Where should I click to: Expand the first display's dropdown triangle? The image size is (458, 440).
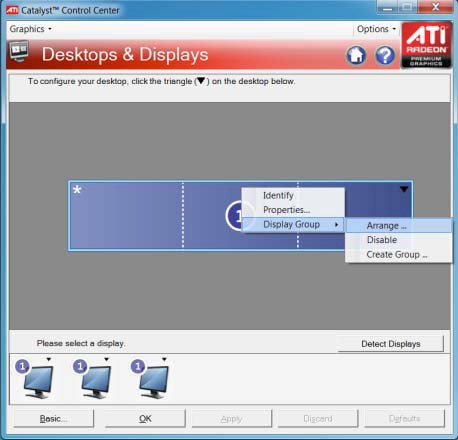[x=49, y=359]
